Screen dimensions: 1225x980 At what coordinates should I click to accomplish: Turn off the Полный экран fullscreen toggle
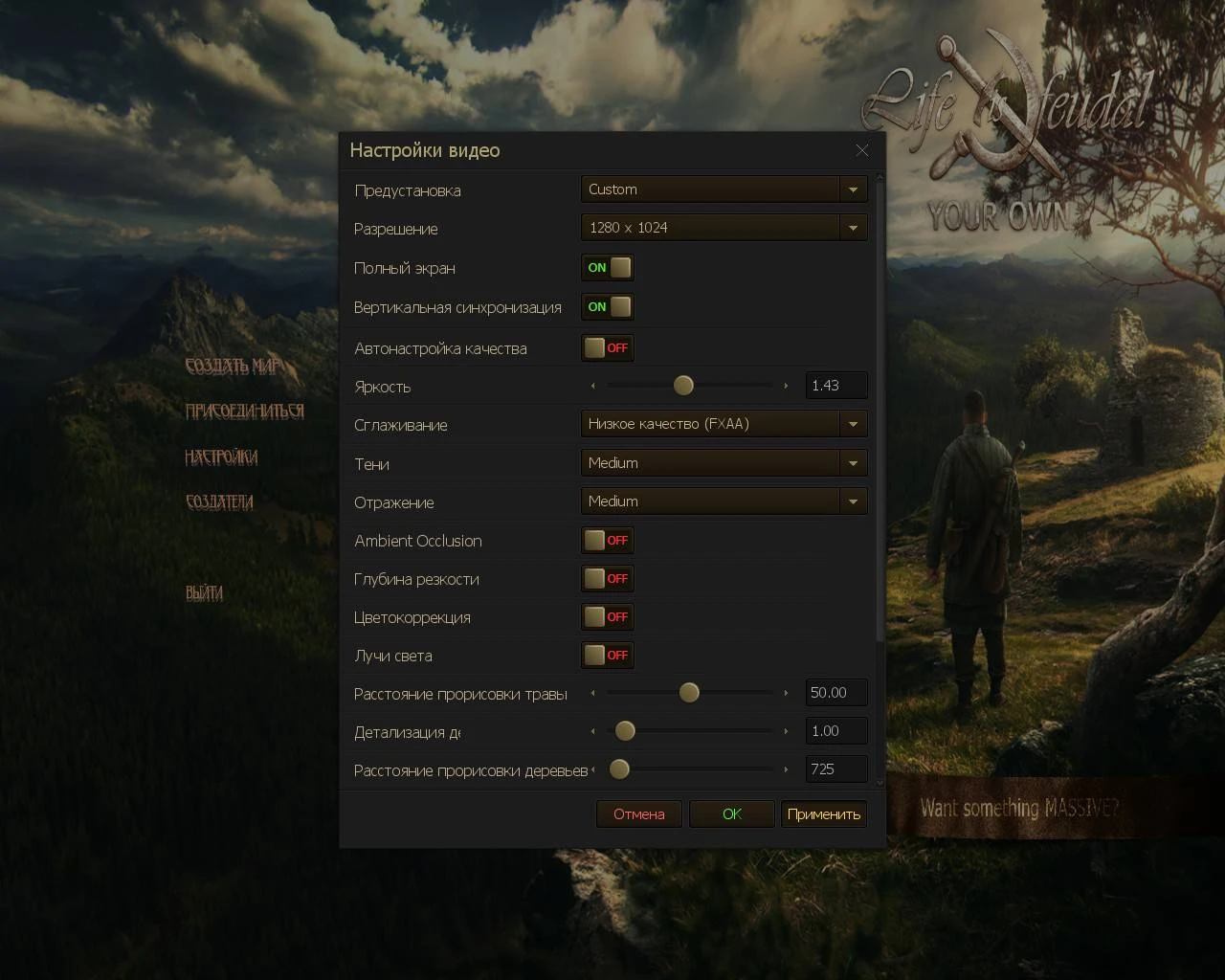point(607,268)
